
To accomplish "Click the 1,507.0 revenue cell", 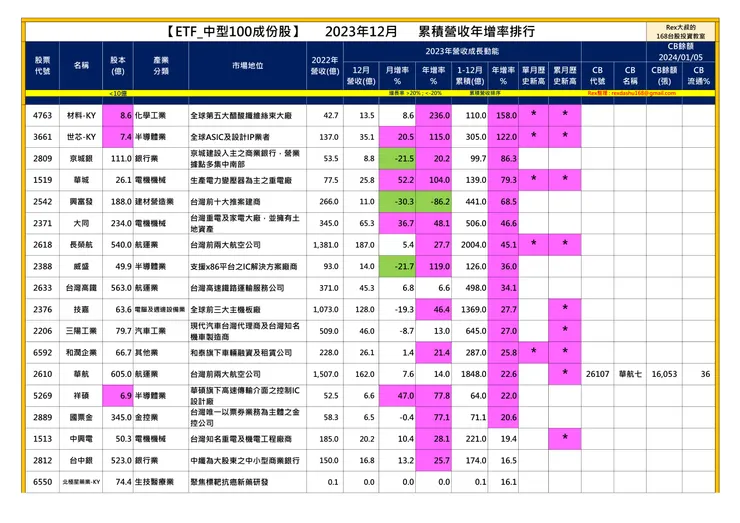I will tap(326, 374).
